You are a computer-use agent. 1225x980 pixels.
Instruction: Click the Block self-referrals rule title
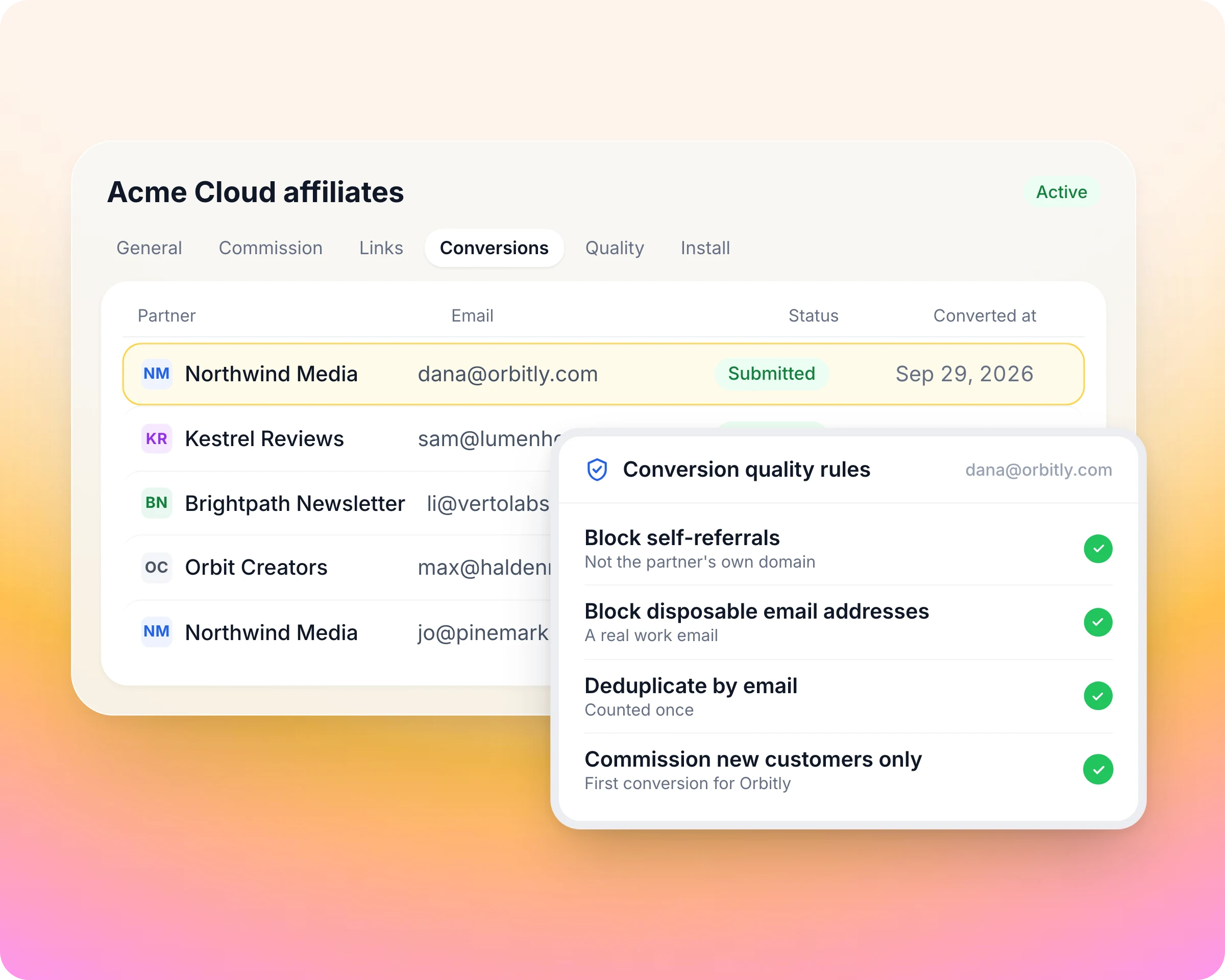pos(682,537)
